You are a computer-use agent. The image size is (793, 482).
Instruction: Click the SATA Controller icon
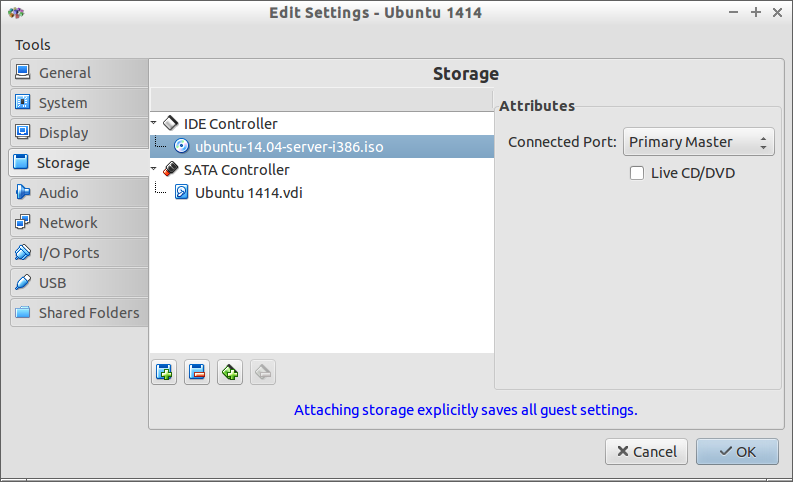(x=170, y=169)
